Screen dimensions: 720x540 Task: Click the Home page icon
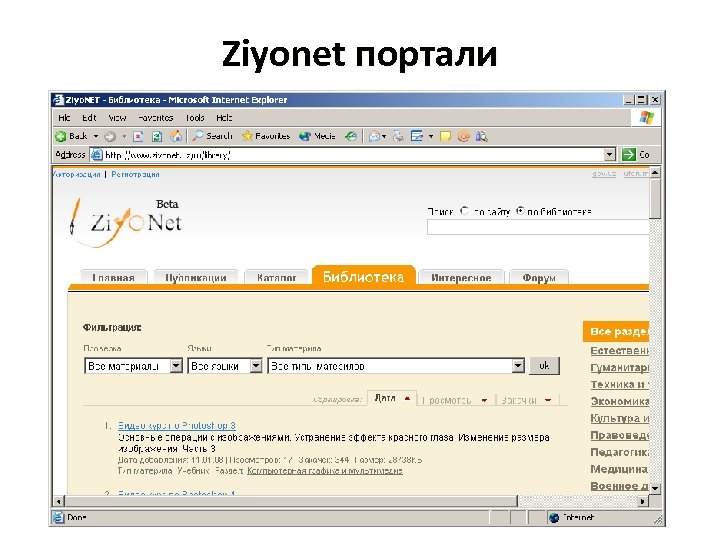pyautogui.click(x=176, y=136)
